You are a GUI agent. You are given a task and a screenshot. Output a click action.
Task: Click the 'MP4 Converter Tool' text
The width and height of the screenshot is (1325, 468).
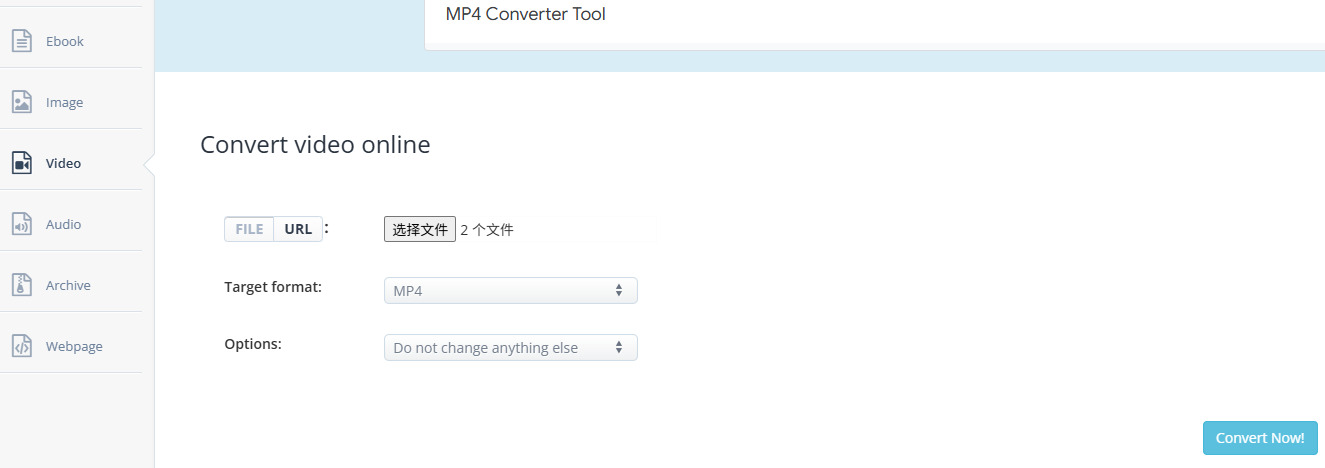pyautogui.click(x=526, y=14)
